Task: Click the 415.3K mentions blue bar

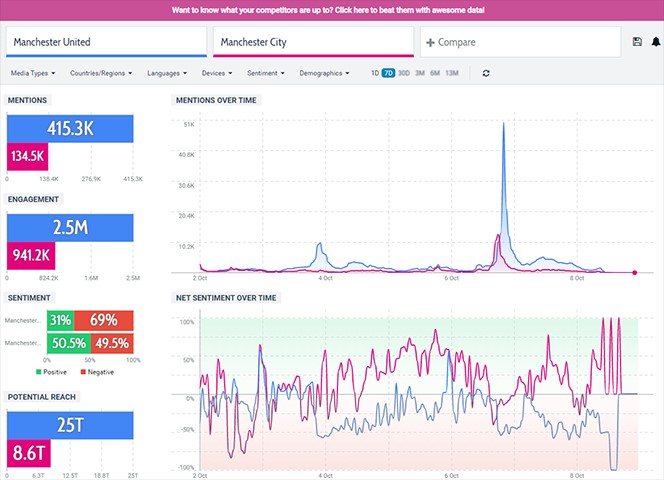Action: (x=70, y=128)
